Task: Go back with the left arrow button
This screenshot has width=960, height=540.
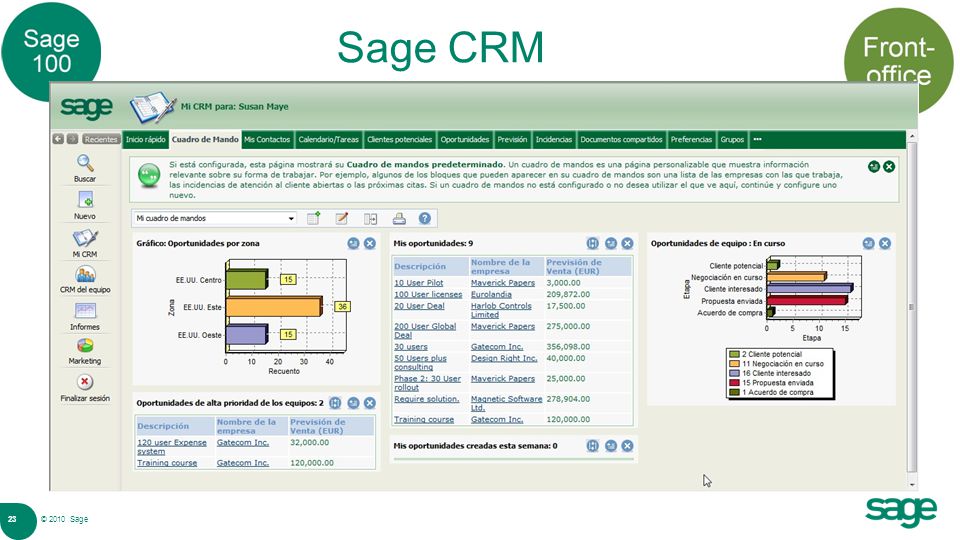Action: pyautogui.click(x=58, y=139)
